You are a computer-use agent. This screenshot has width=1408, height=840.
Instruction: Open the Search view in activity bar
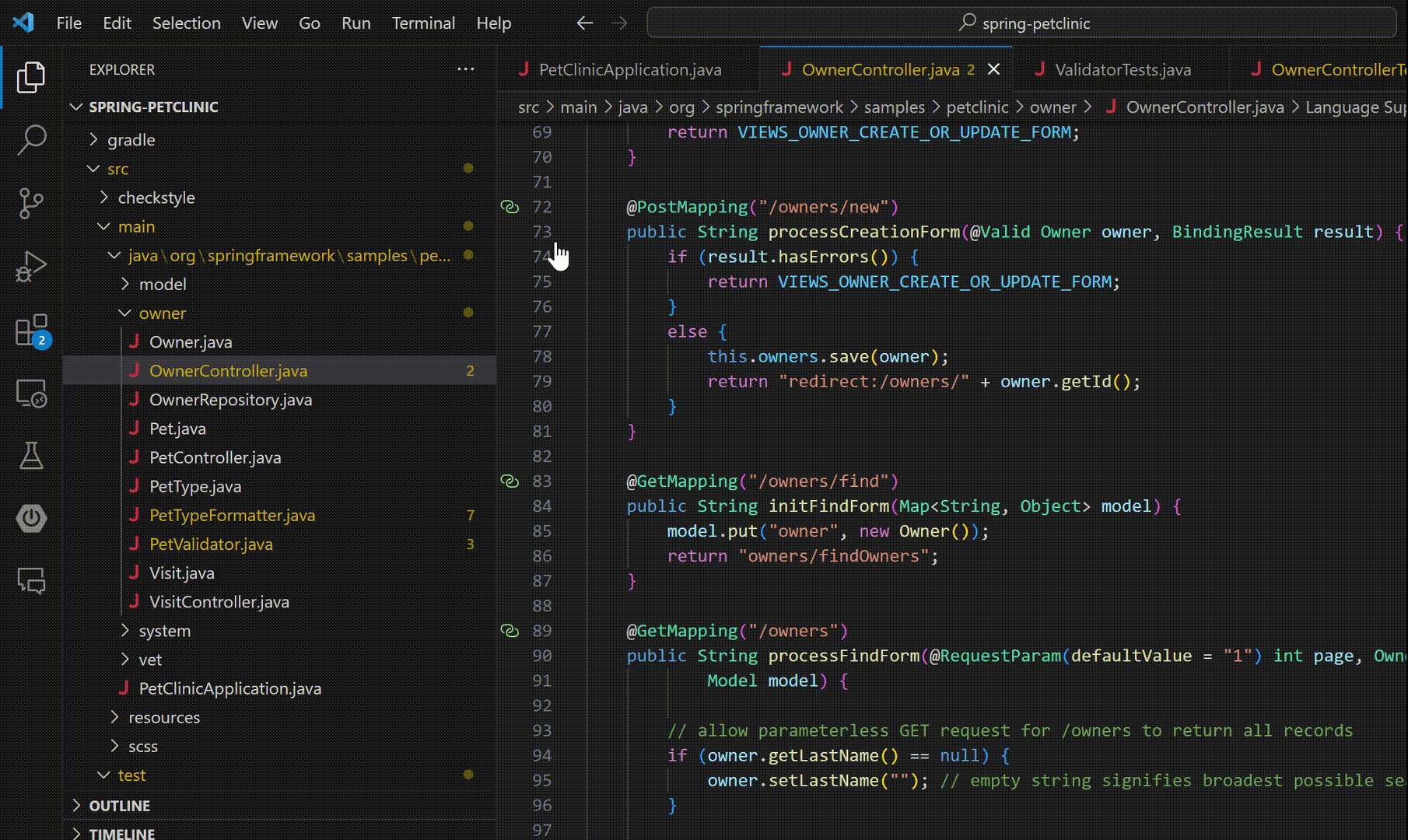(x=30, y=138)
